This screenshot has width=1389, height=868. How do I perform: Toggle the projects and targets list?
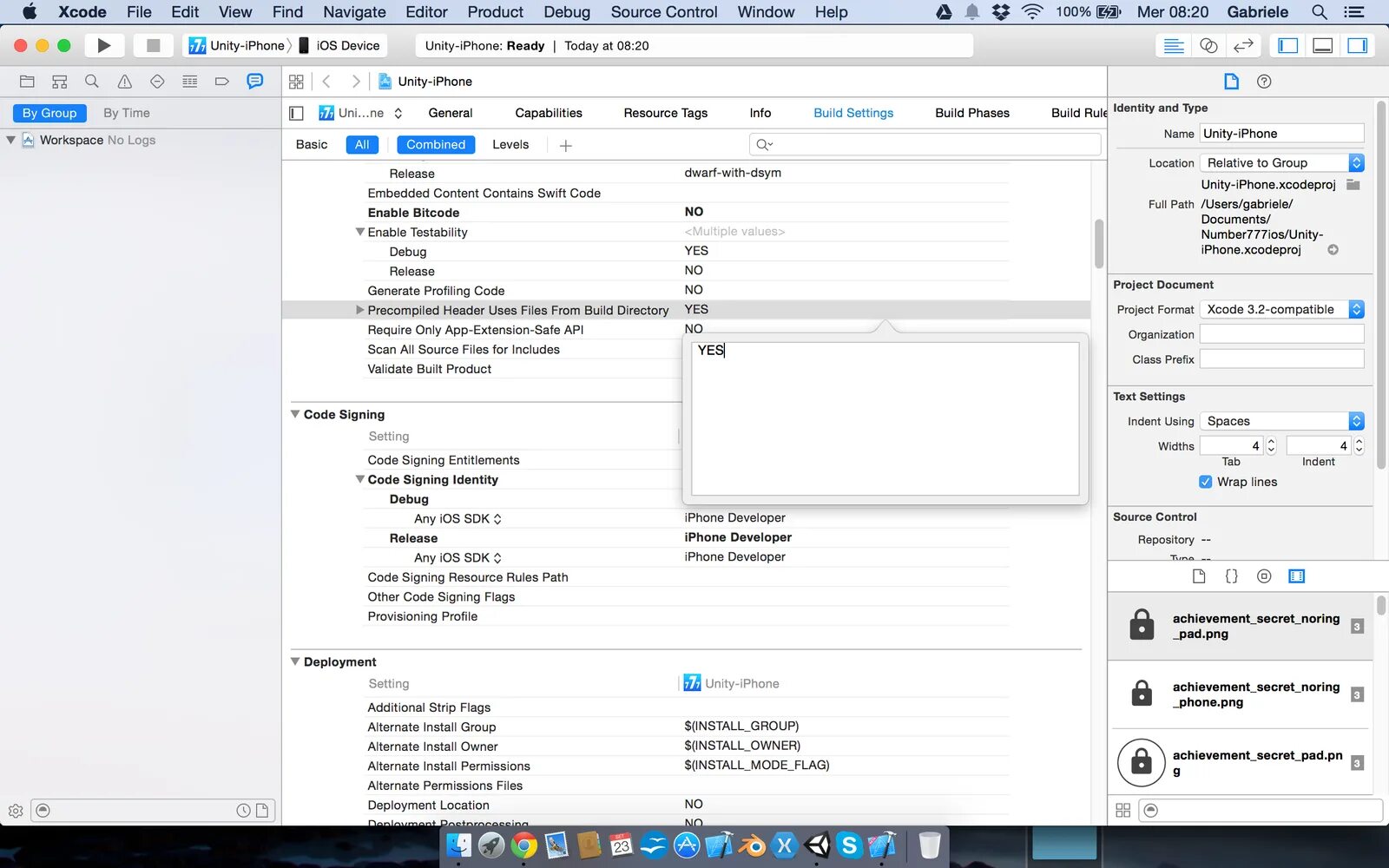click(297, 113)
